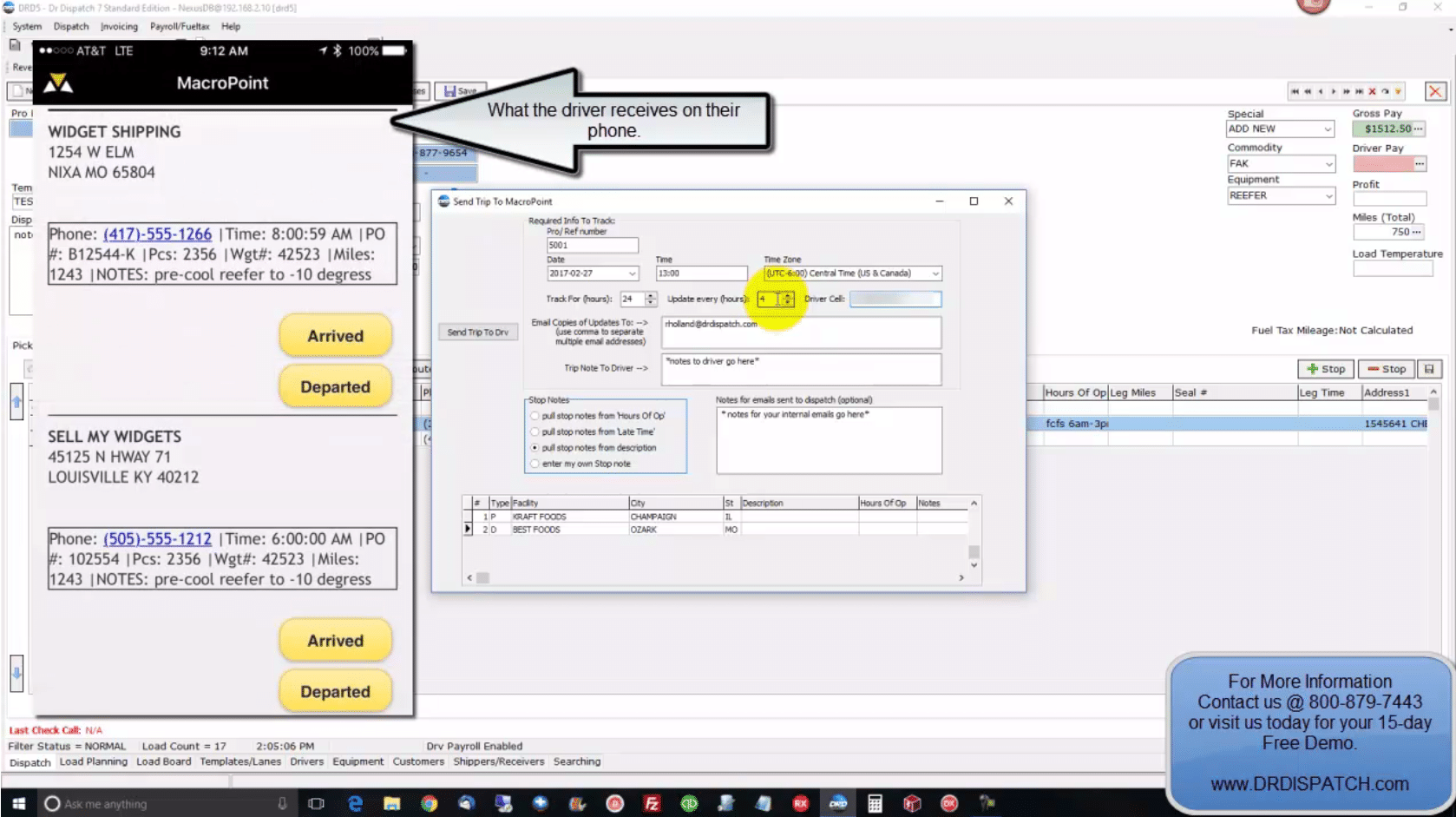Click the Description column header in stops grid
The width and height of the screenshot is (1456, 817).
point(799,503)
